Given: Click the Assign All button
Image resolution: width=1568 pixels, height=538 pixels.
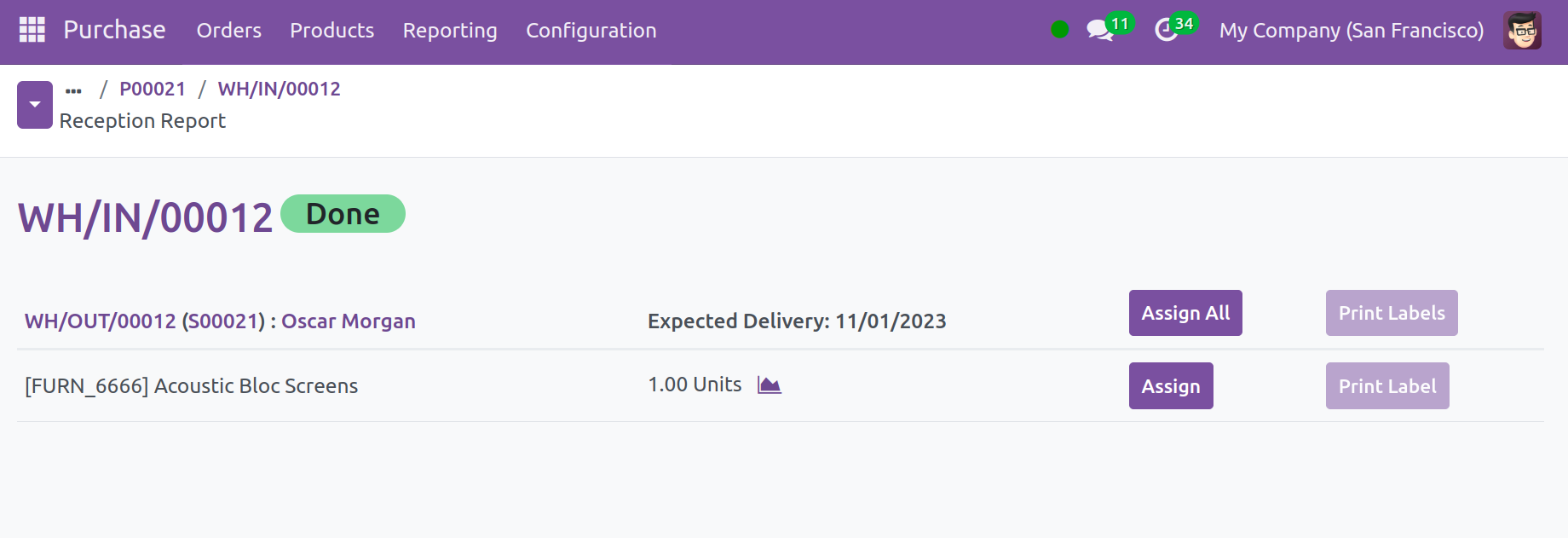Looking at the screenshot, I should (x=1185, y=313).
